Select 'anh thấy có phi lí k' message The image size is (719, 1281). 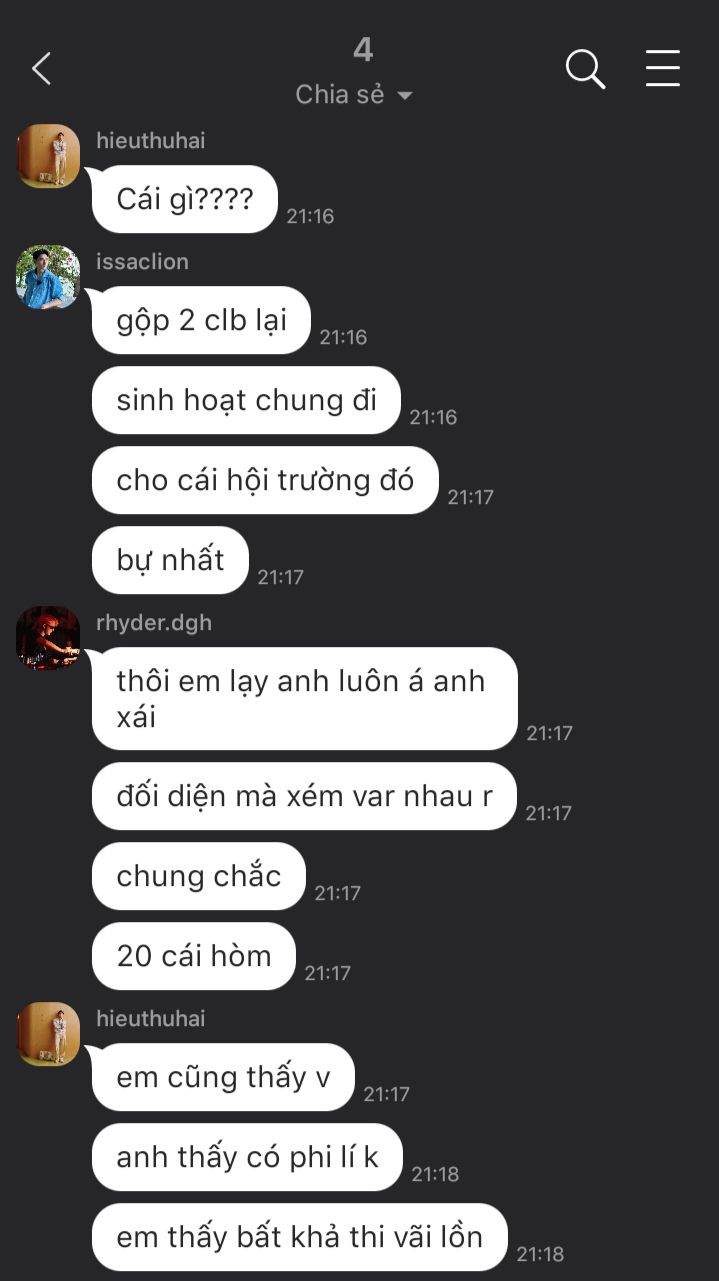[247, 1157]
